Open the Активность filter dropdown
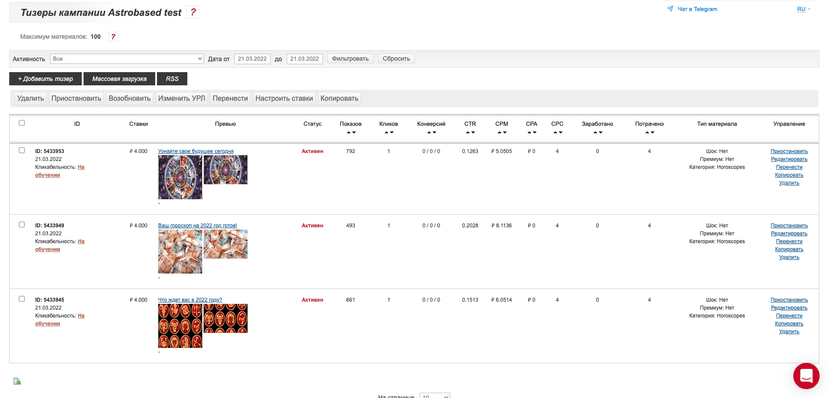 pyautogui.click(x=127, y=59)
